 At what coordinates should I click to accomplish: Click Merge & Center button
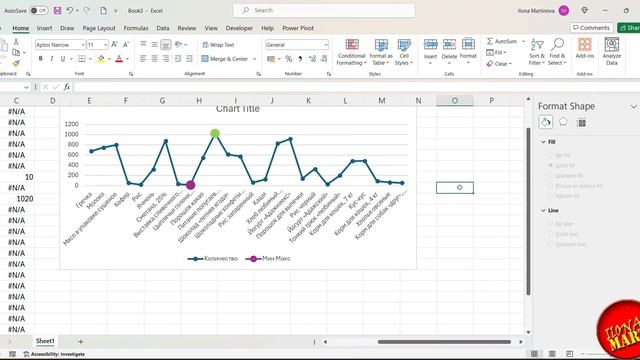coord(225,59)
